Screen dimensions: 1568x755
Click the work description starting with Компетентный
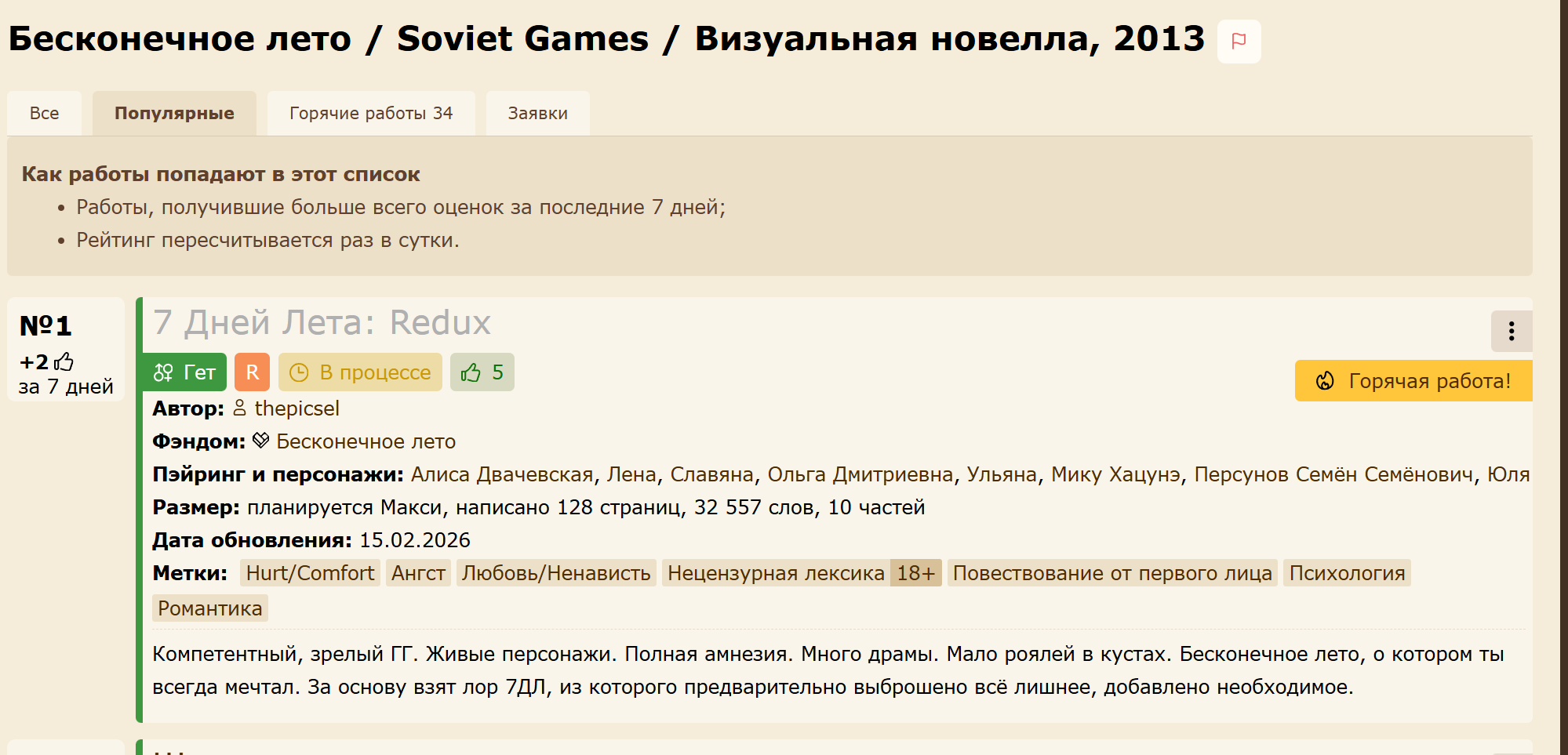828,670
